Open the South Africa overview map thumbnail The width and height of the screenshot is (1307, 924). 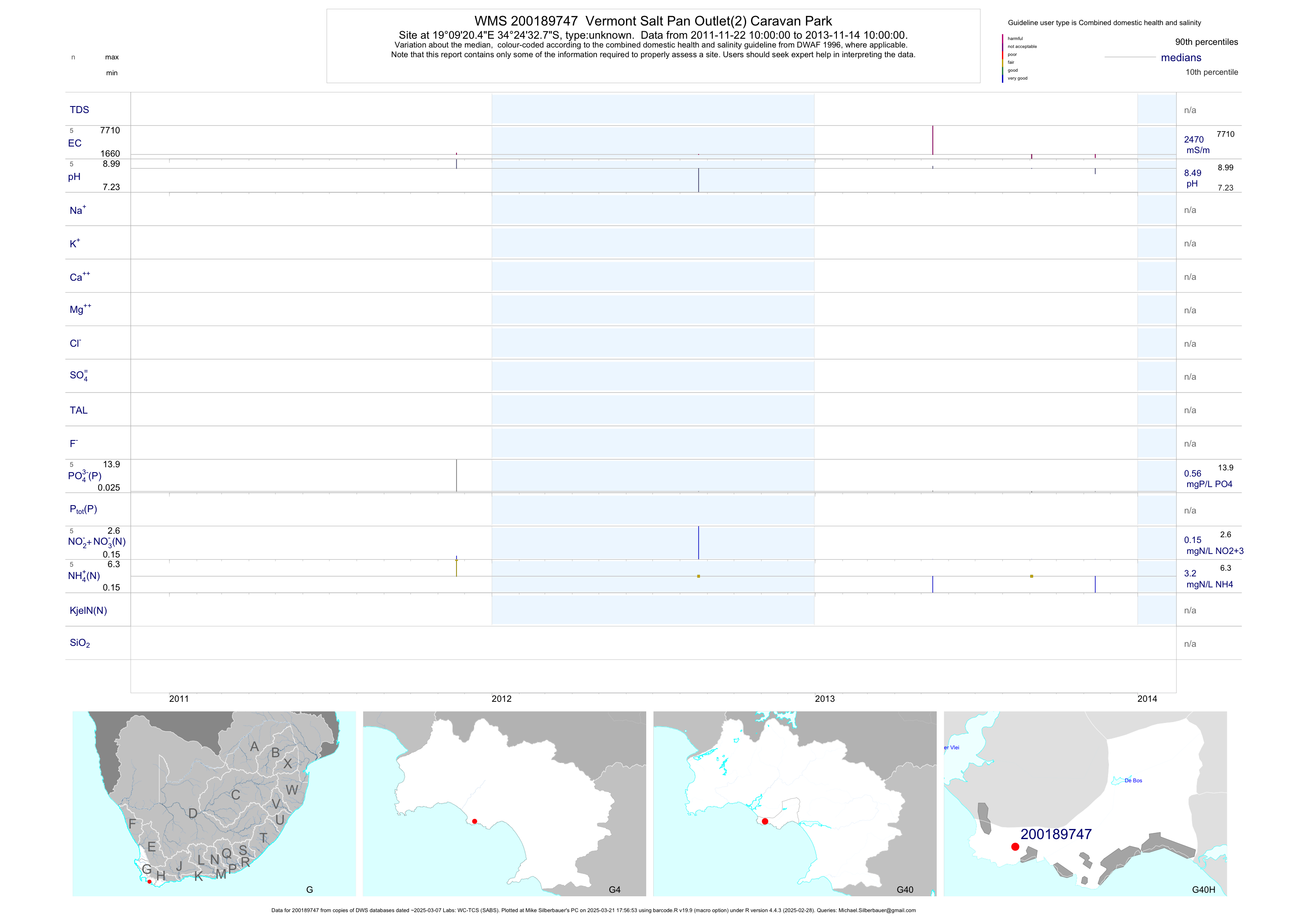click(214, 803)
